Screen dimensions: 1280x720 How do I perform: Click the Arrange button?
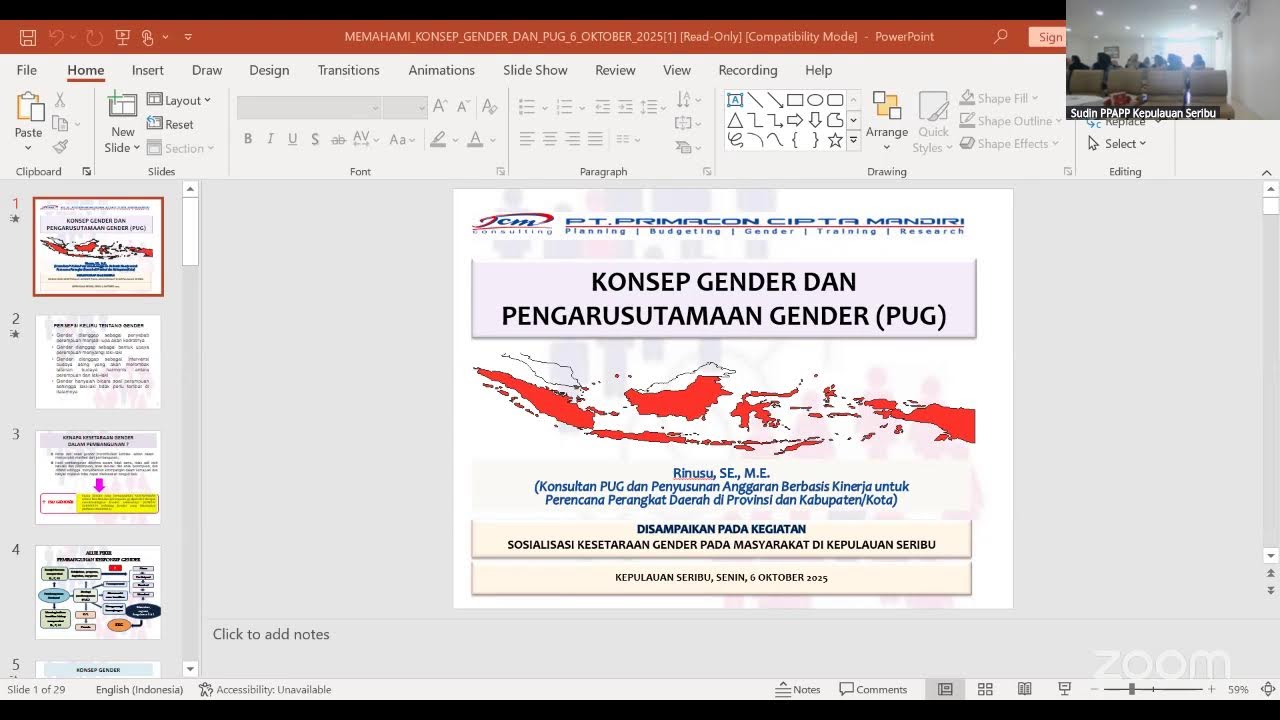click(887, 121)
